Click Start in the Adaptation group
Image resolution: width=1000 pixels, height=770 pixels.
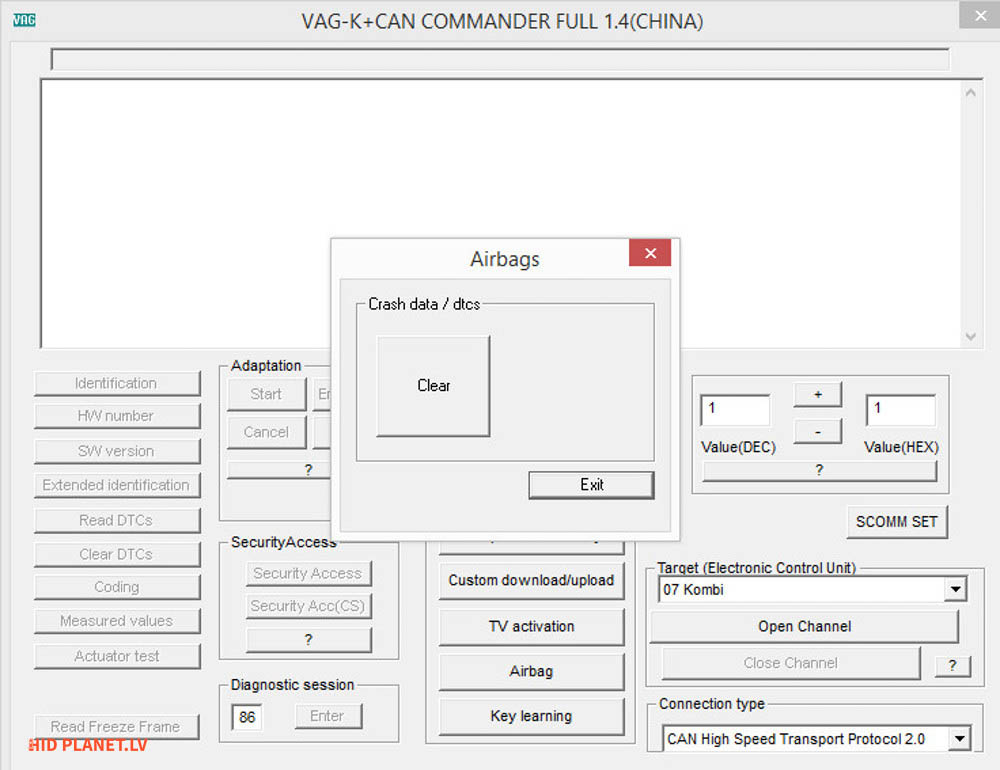(267, 394)
